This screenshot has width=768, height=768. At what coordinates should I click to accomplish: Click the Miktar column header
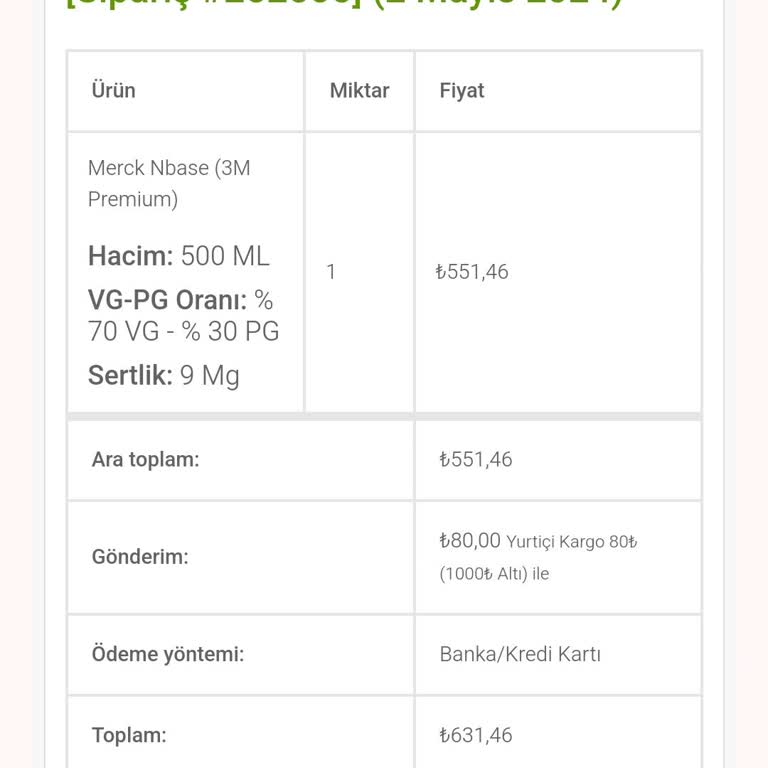pos(359,90)
